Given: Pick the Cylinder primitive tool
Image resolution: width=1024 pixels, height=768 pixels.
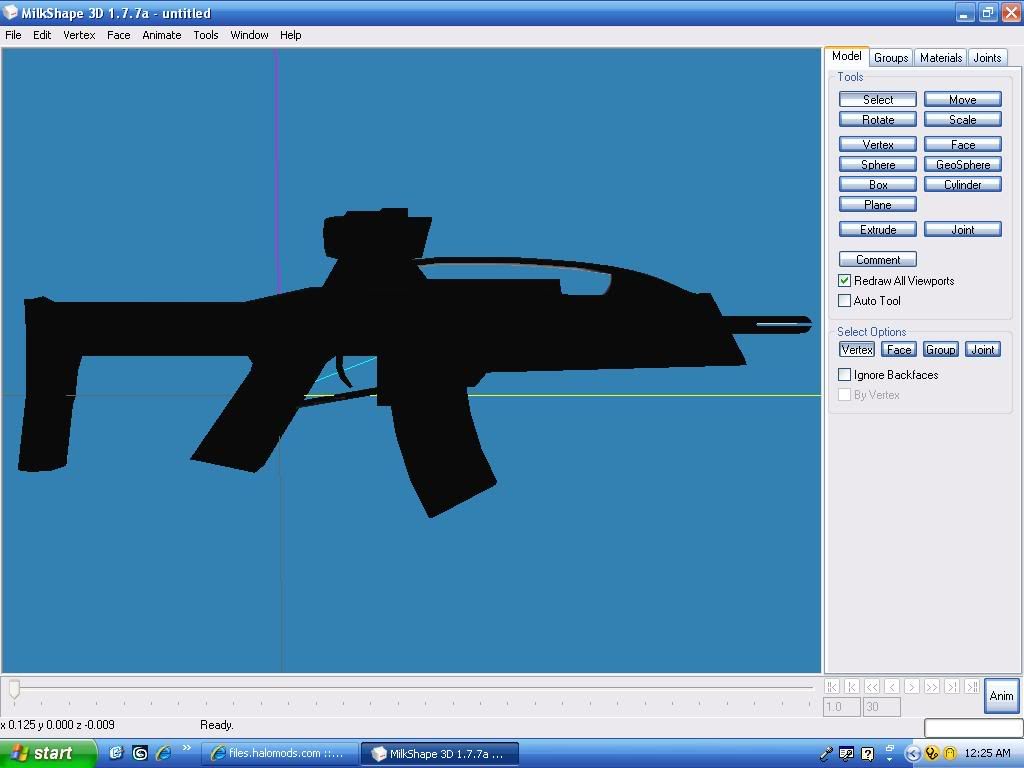Looking at the screenshot, I should [963, 185].
